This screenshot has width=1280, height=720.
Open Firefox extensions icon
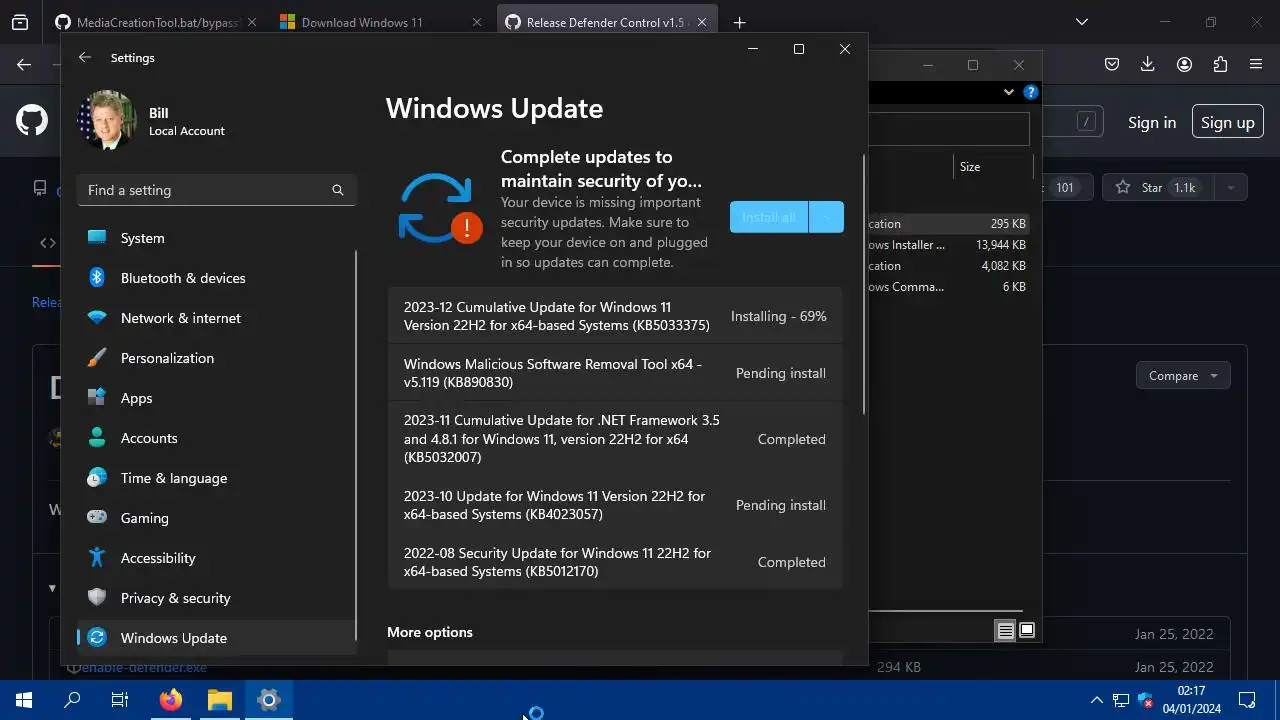pyautogui.click(x=1220, y=64)
